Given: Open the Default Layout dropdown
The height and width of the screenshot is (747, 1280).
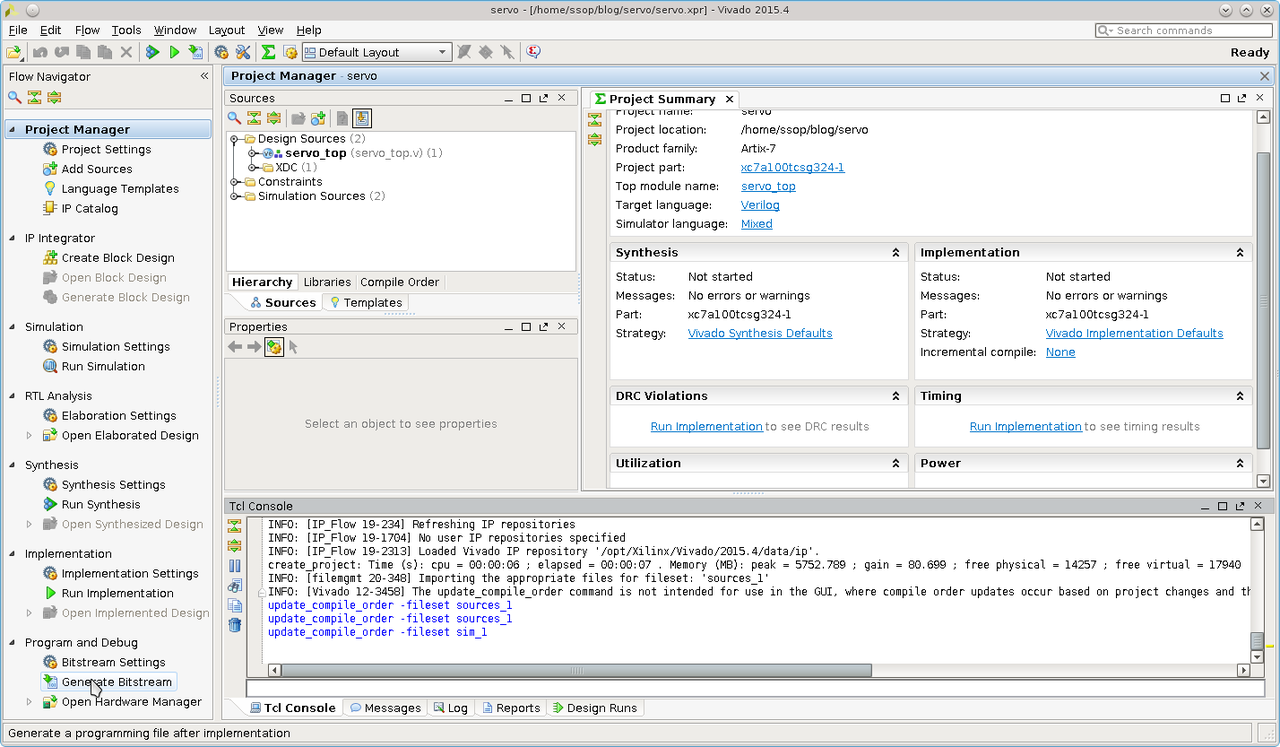Looking at the screenshot, I should pos(377,52).
